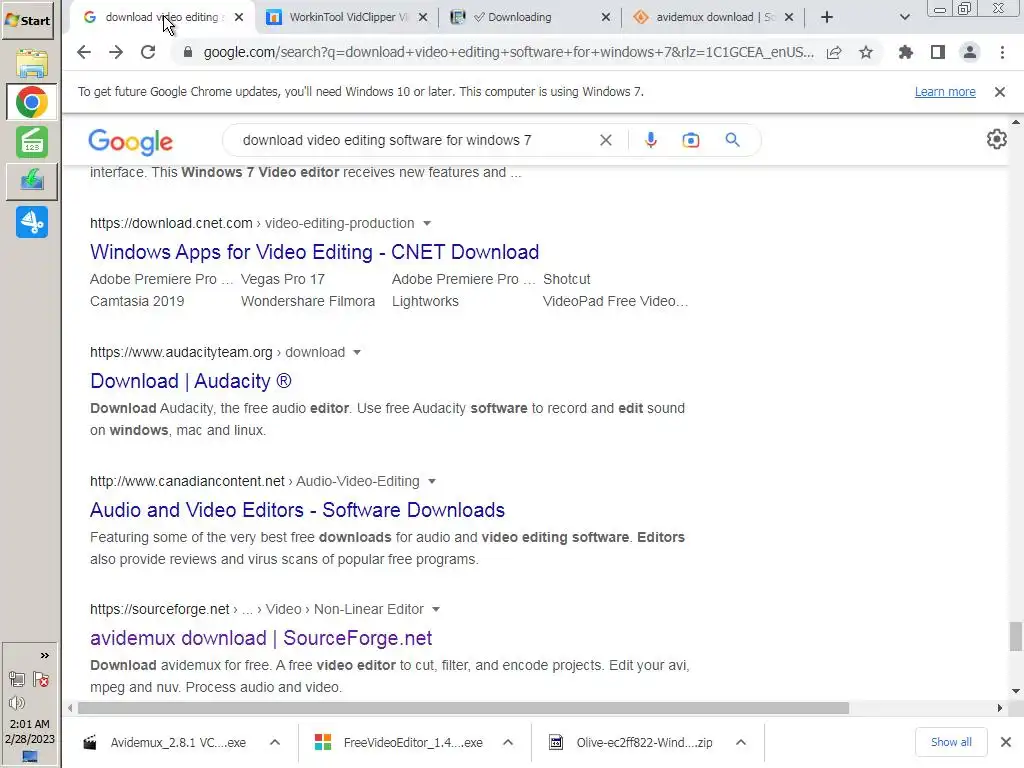Click Shotcut sitelink under CNET
1024x768 pixels.
click(566, 279)
